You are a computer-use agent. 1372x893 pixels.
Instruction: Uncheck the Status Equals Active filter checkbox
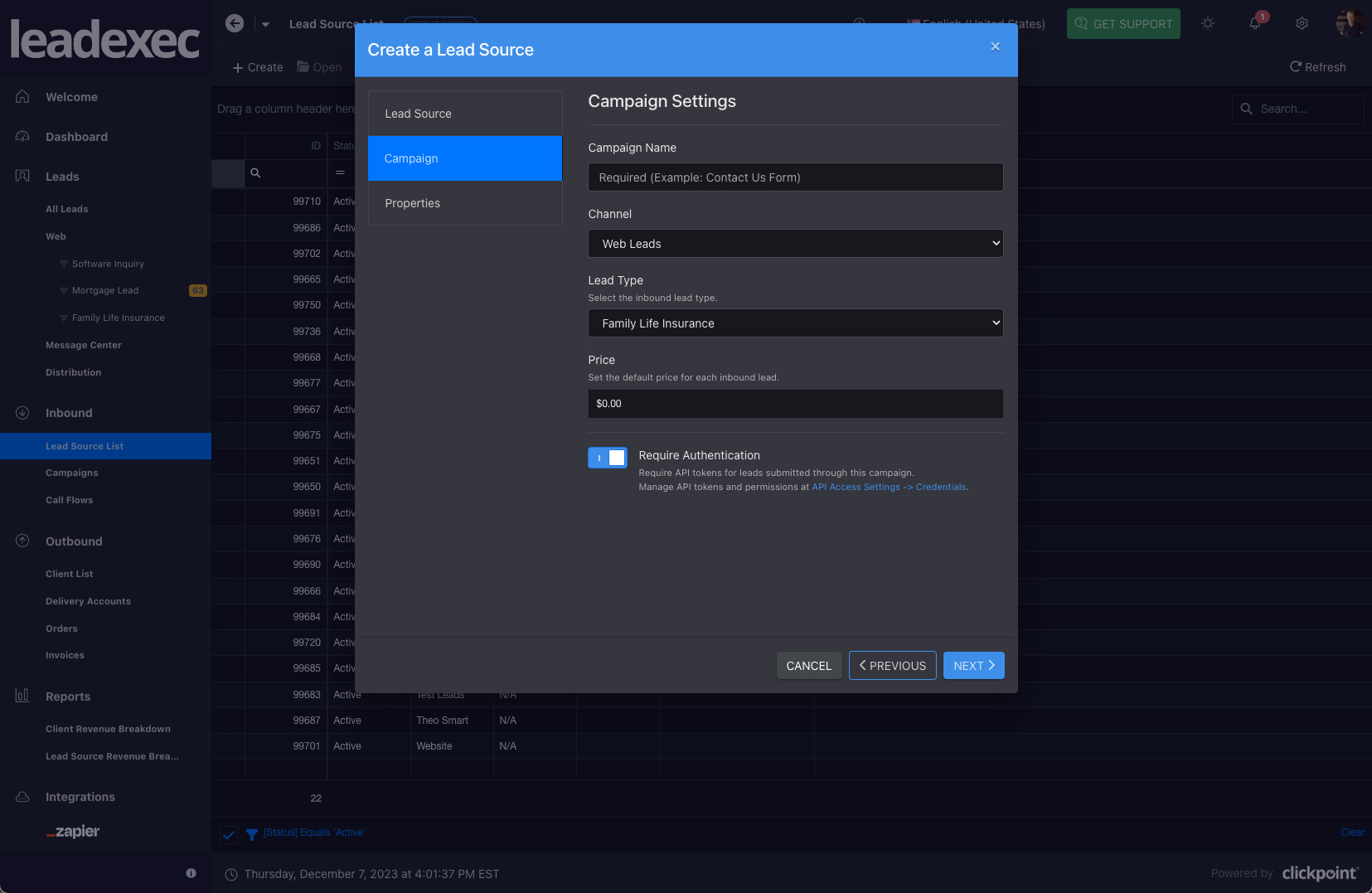click(229, 834)
